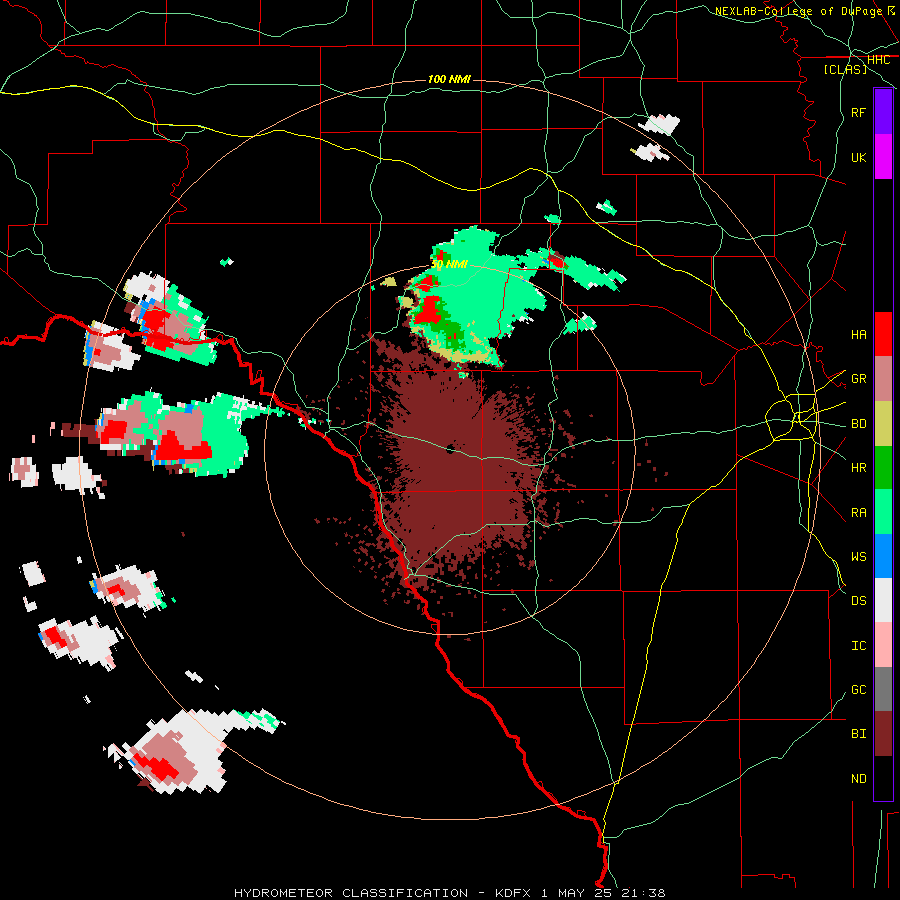Click the radar site center dot
This screenshot has width=900, height=900.
click(x=451, y=449)
